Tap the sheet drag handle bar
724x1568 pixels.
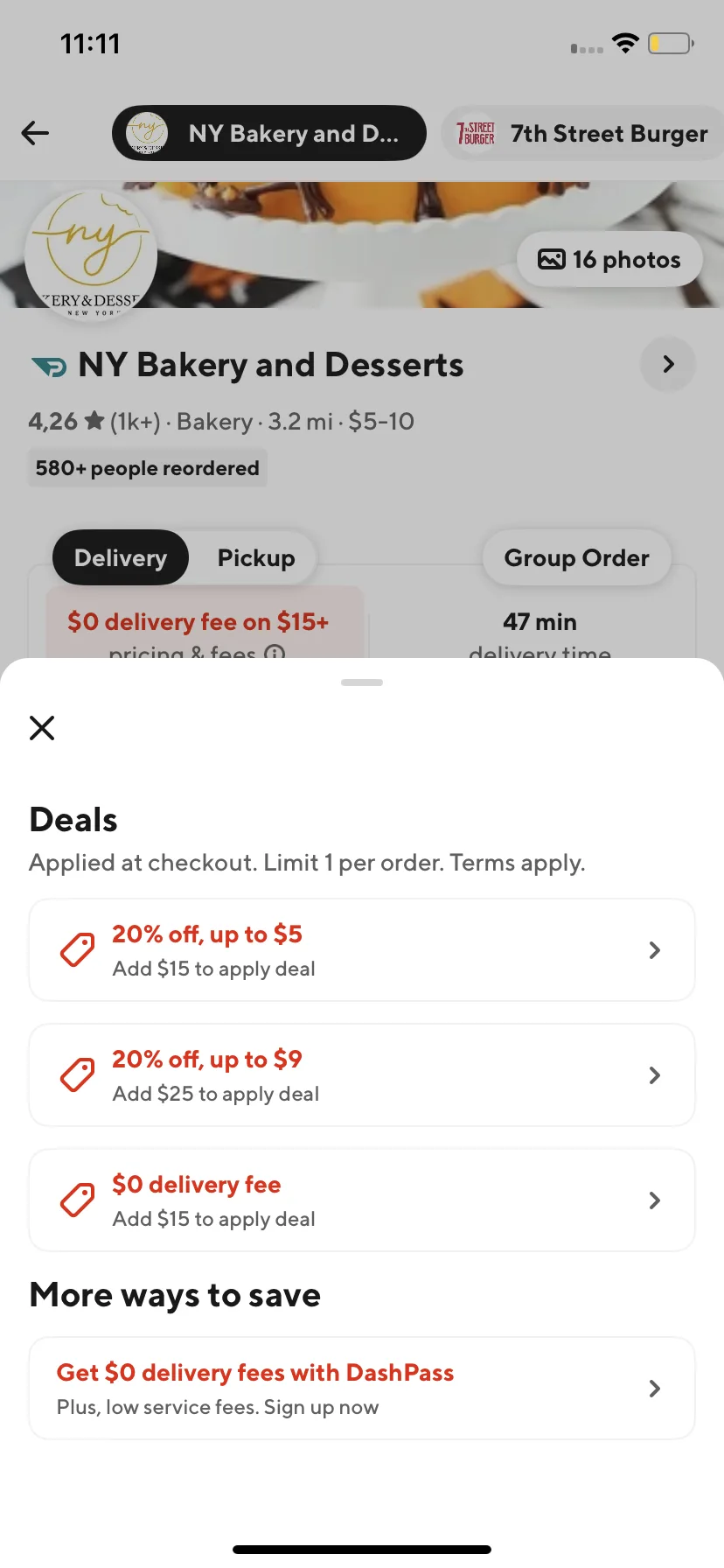coord(362,682)
